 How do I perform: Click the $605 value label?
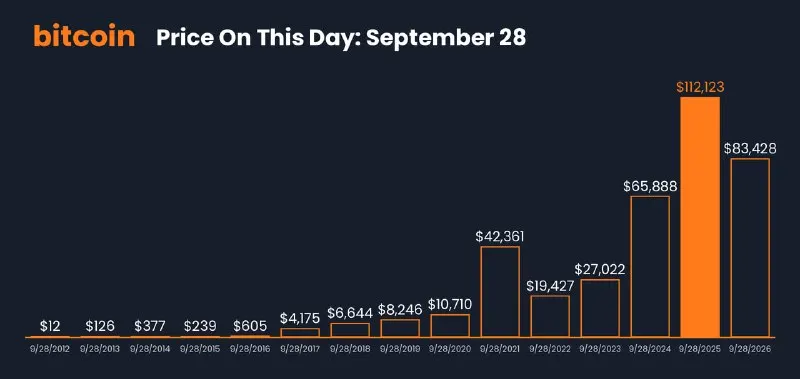tap(250, 326)
